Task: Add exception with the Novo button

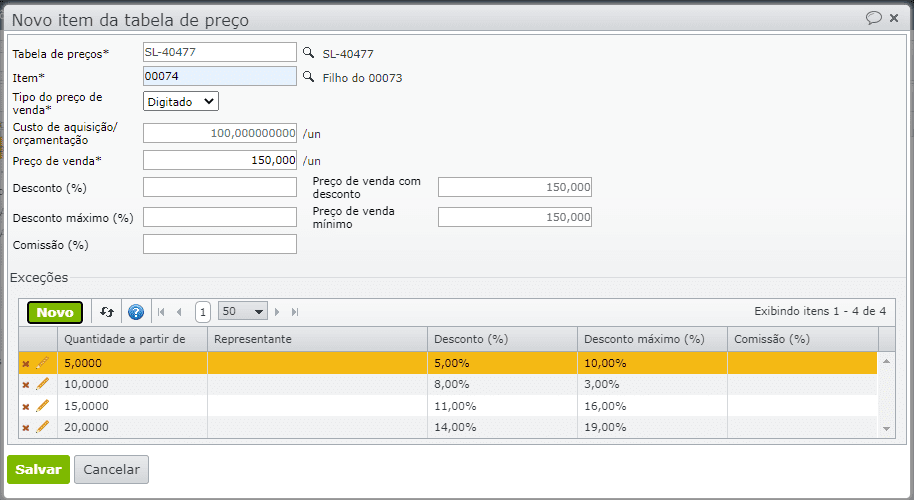Action: coord(55,312)
